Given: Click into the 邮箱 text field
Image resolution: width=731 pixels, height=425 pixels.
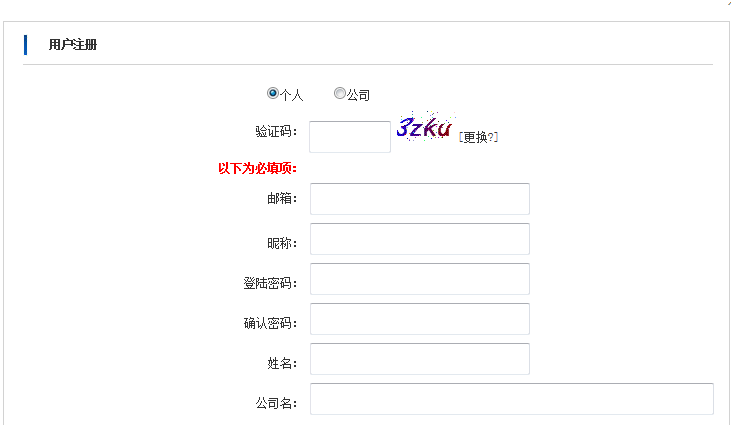Looking at the screenshot, I should pos(420,199).
